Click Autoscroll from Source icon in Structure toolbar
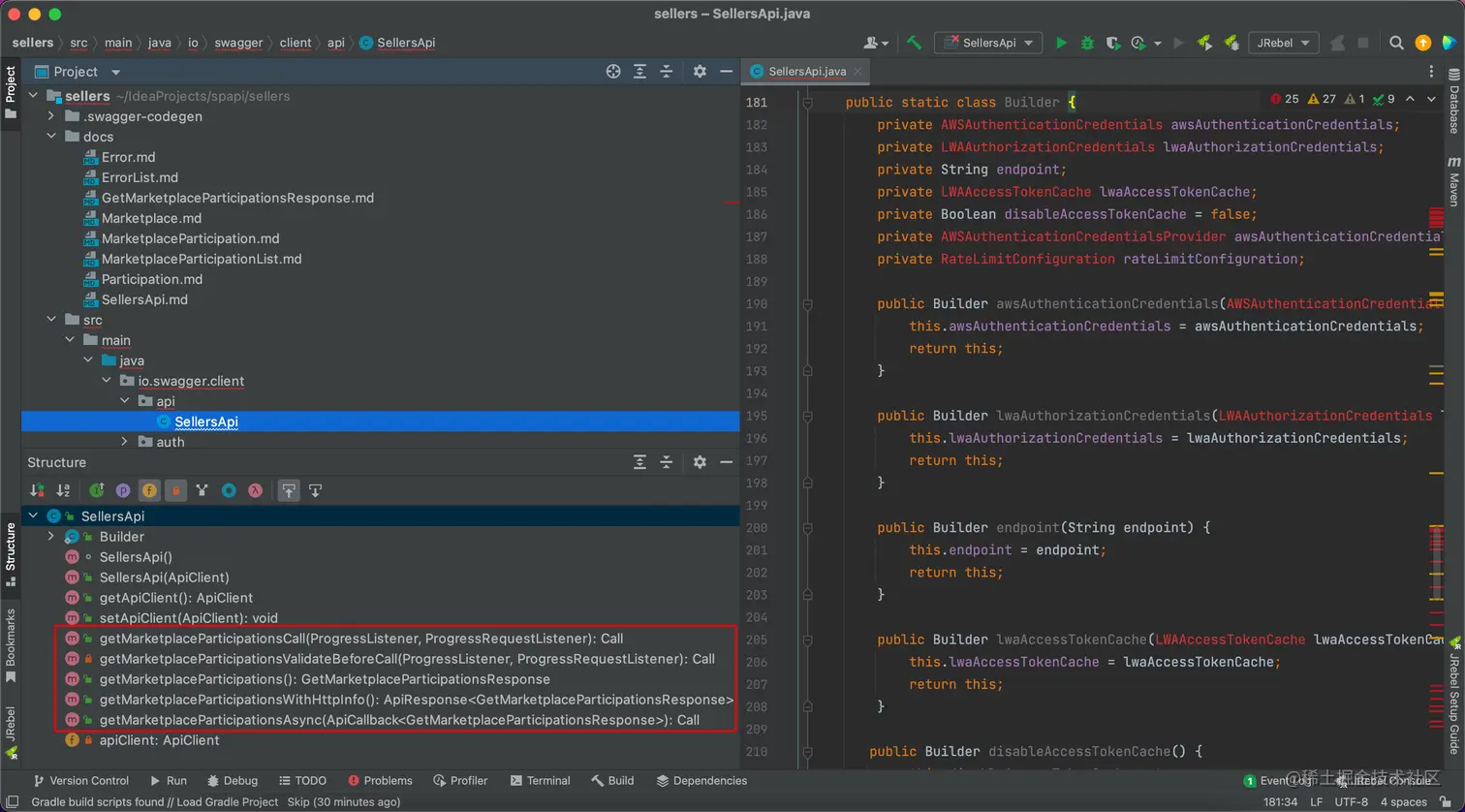This screenshot has width=1465, height=812. tap(315, 490)
